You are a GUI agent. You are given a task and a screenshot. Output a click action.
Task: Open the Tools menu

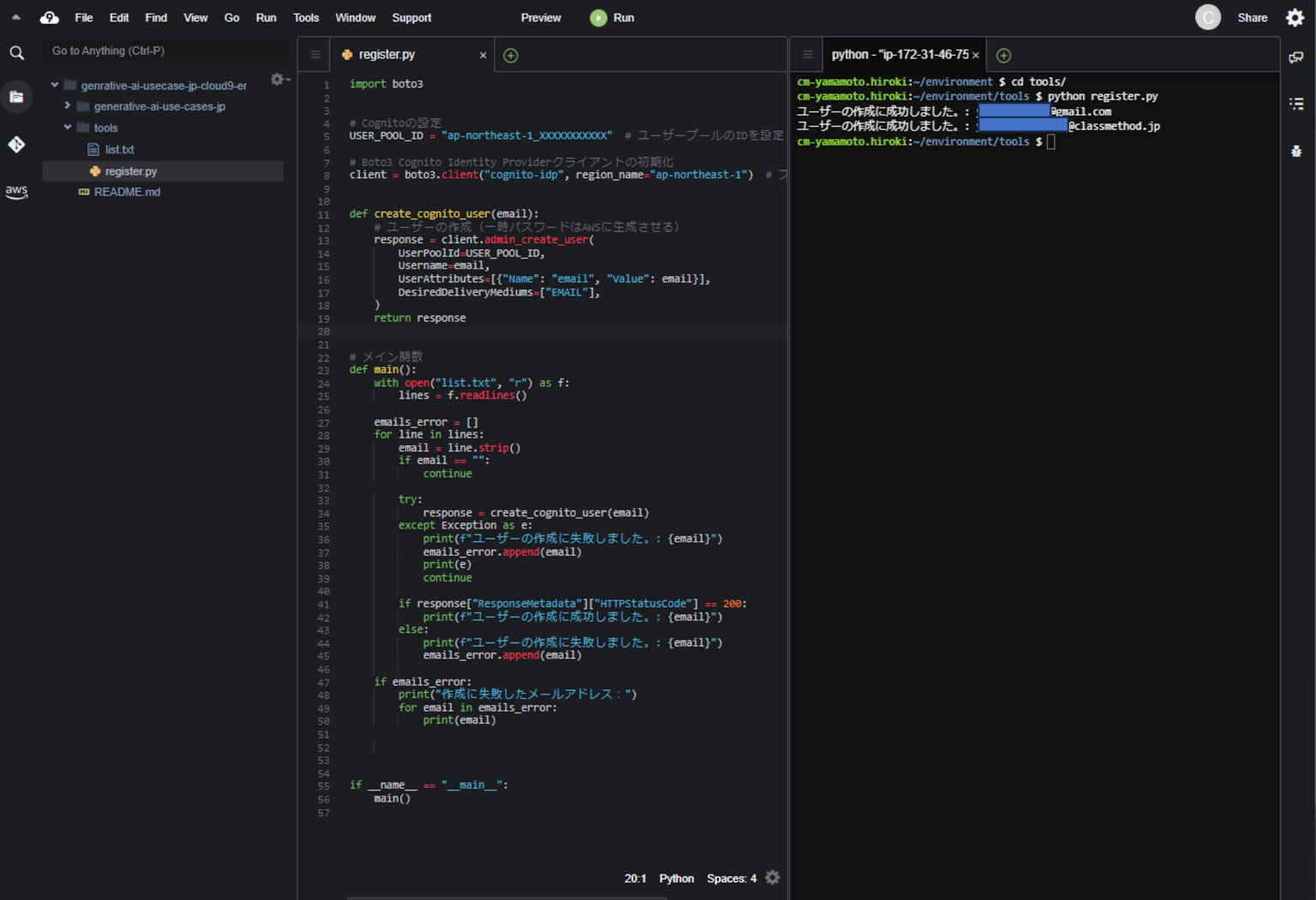[305, 18]
